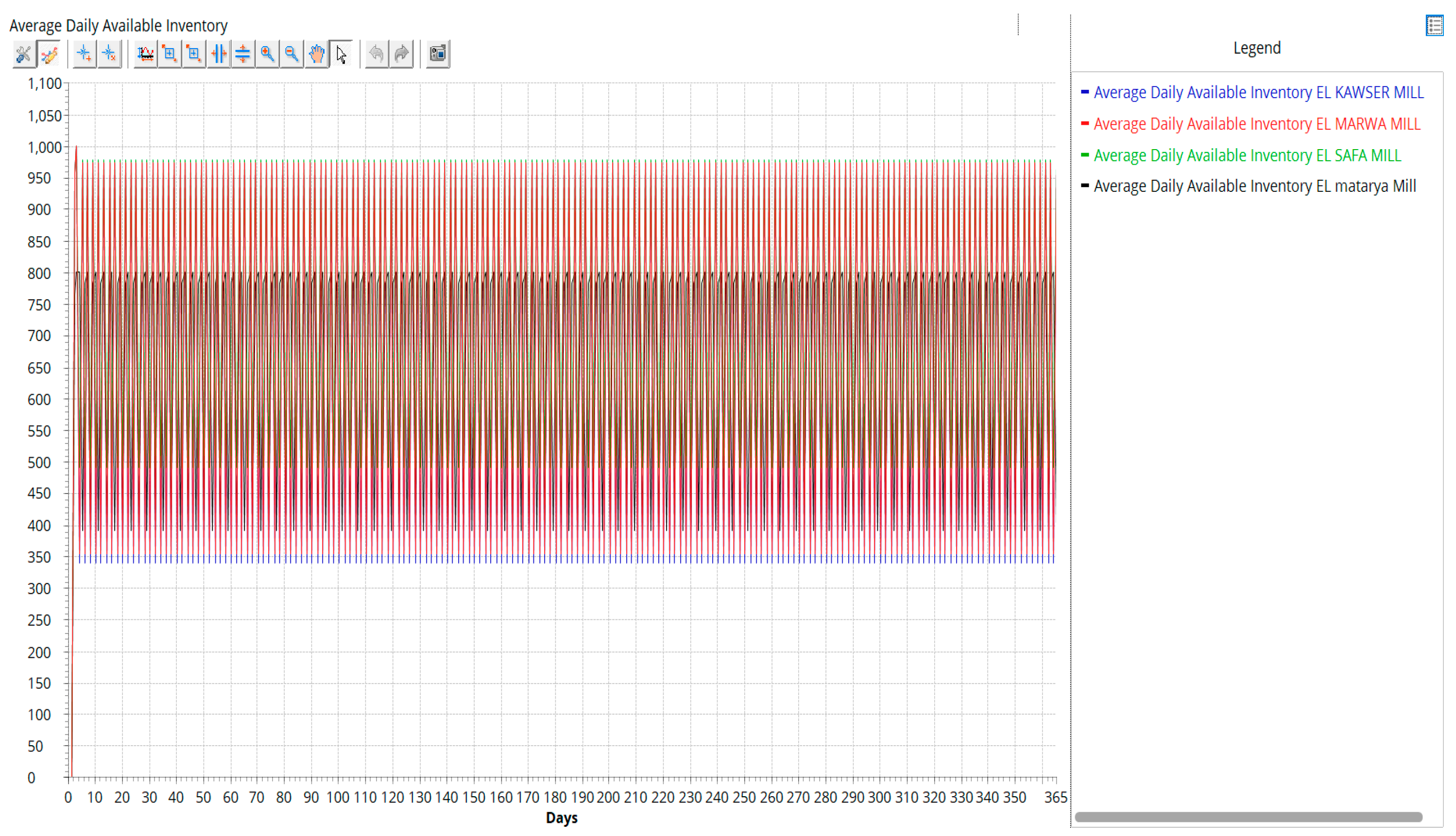Select the EL KAWSER MILL legend entry
The image size is (1456, 836).
pos(1258,92)
